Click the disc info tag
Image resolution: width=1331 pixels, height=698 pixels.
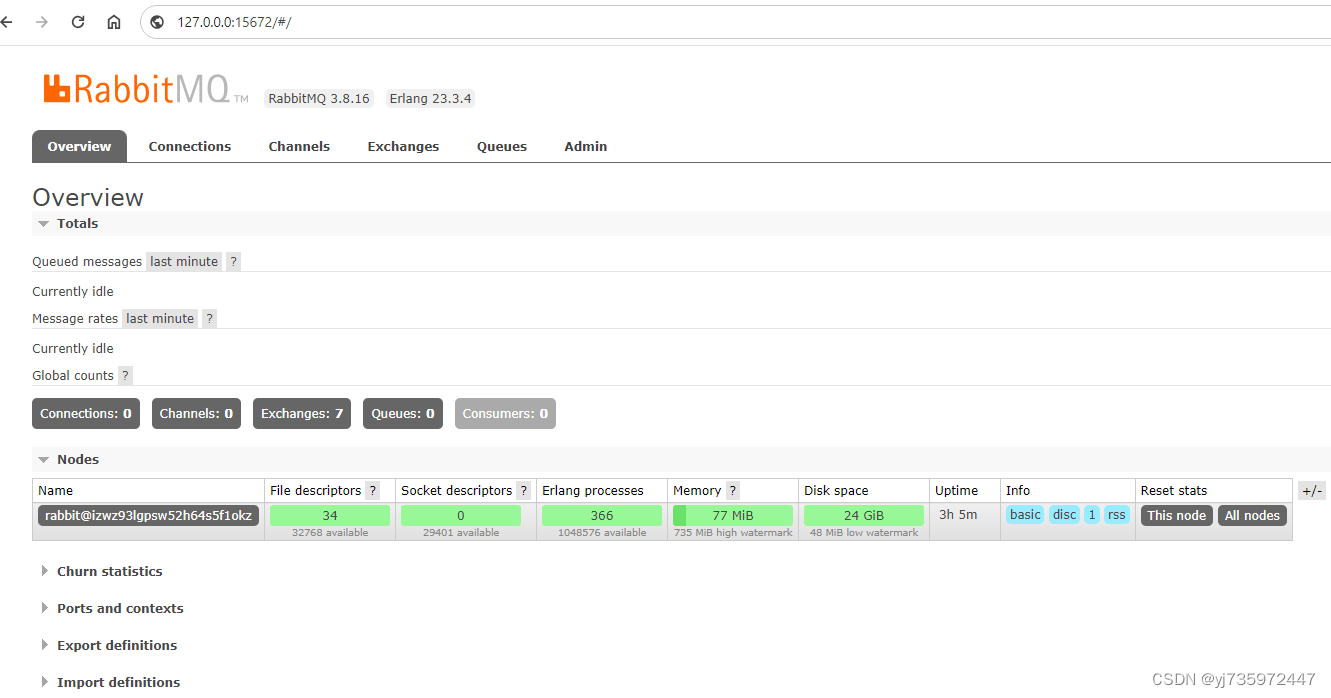click(x=1065, y=515)
